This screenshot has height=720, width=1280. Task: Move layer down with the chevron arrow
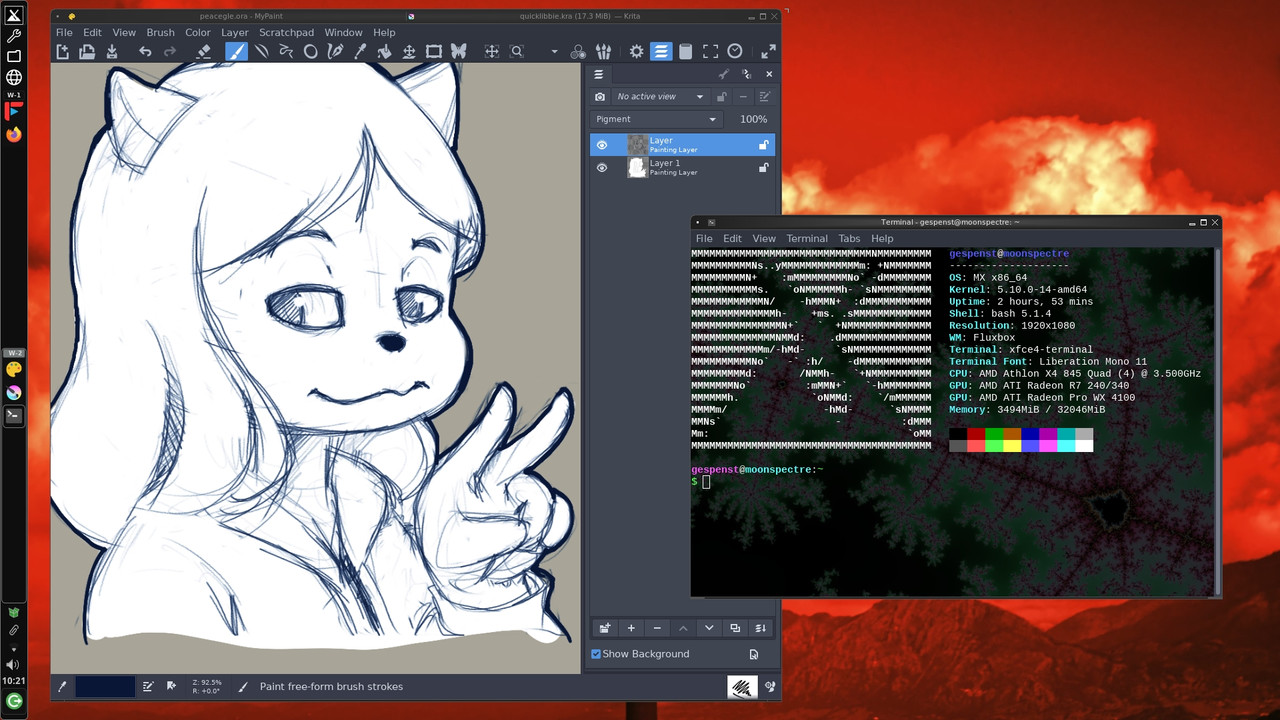point(709,628)
